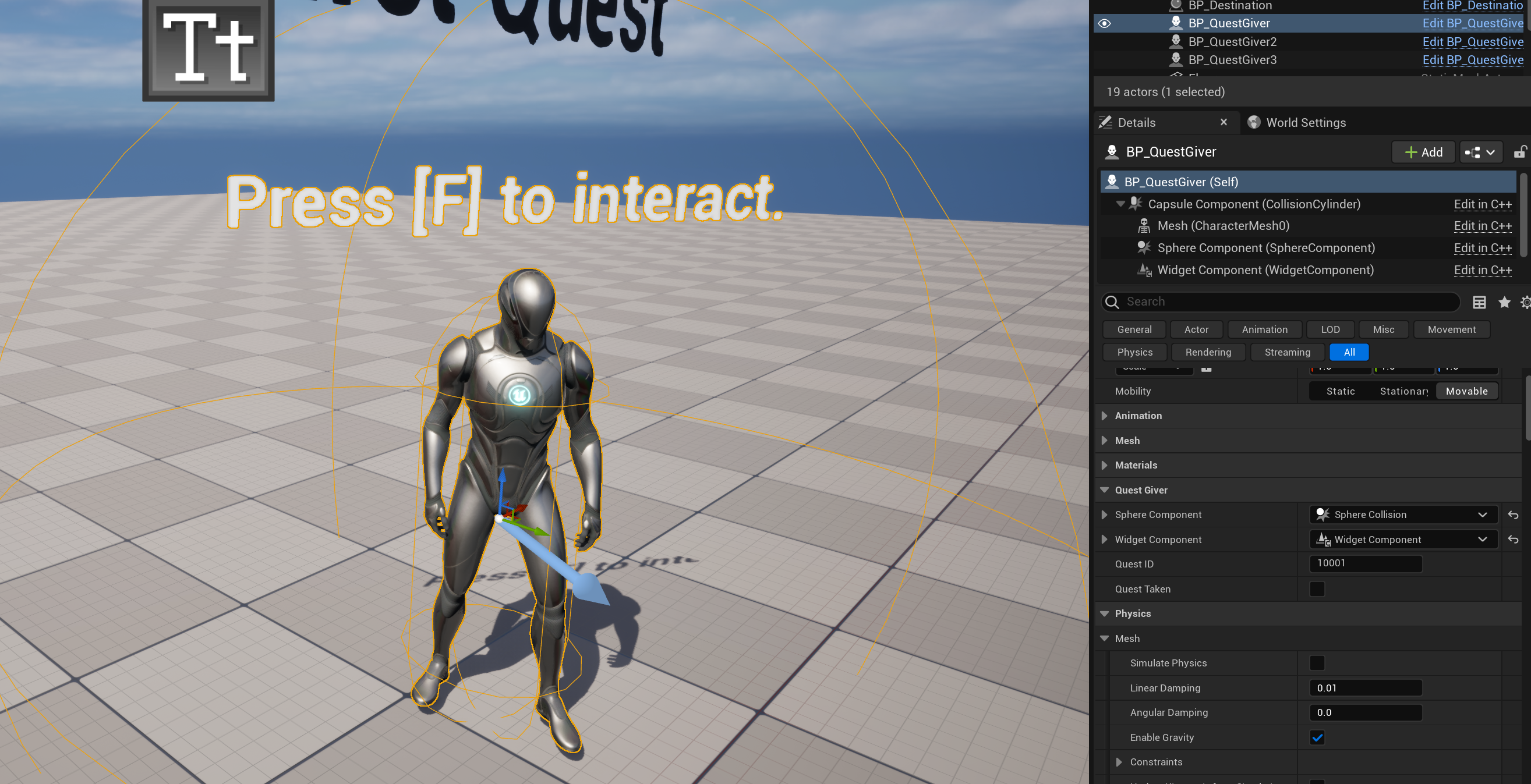Toggle favorites star filter icon
The height and width of the screenshot is (784, 1531).
coord(1504,302)
